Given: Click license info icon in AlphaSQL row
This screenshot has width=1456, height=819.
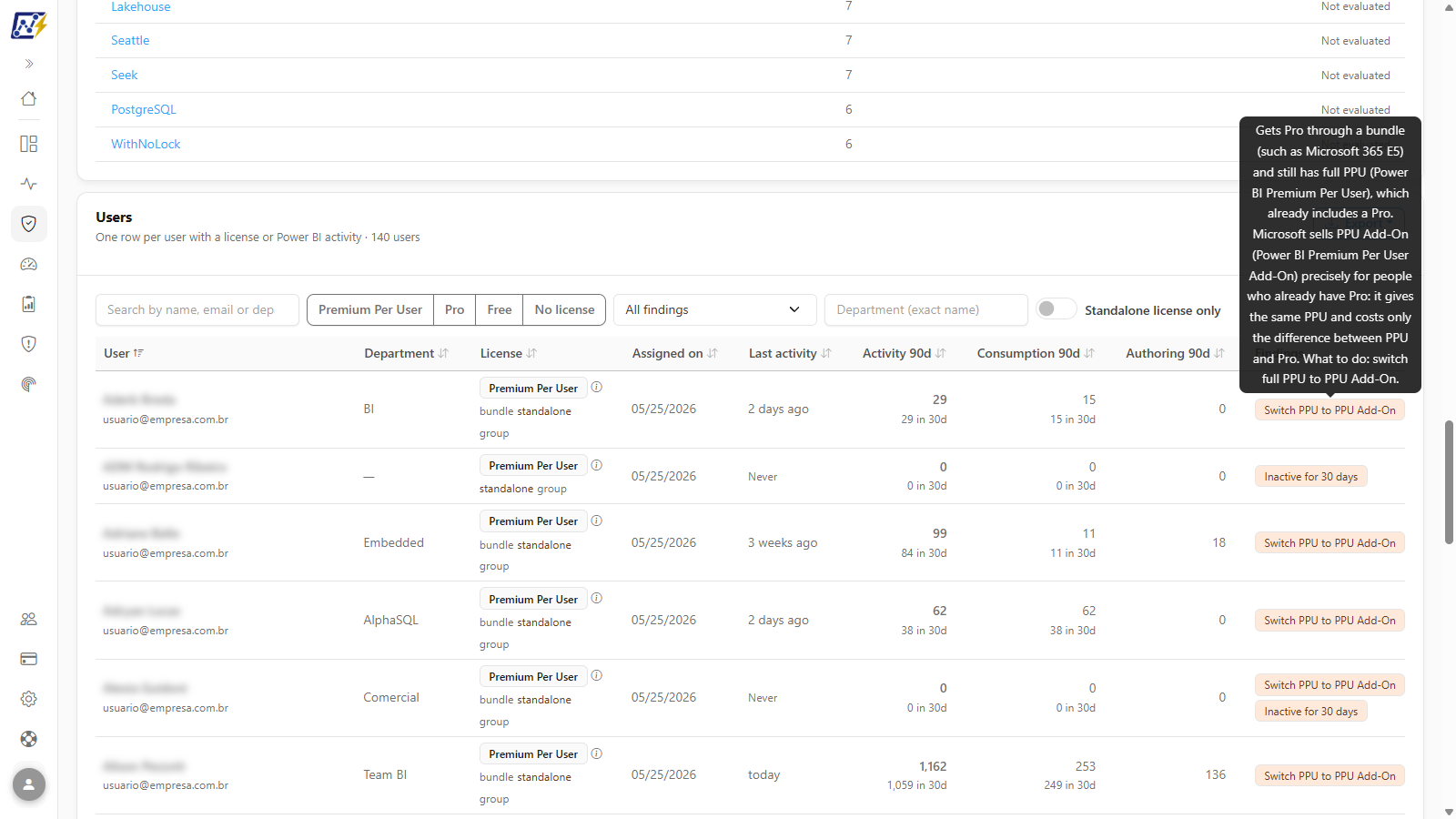Looking at the screenshot, I should tap(597, 598).
